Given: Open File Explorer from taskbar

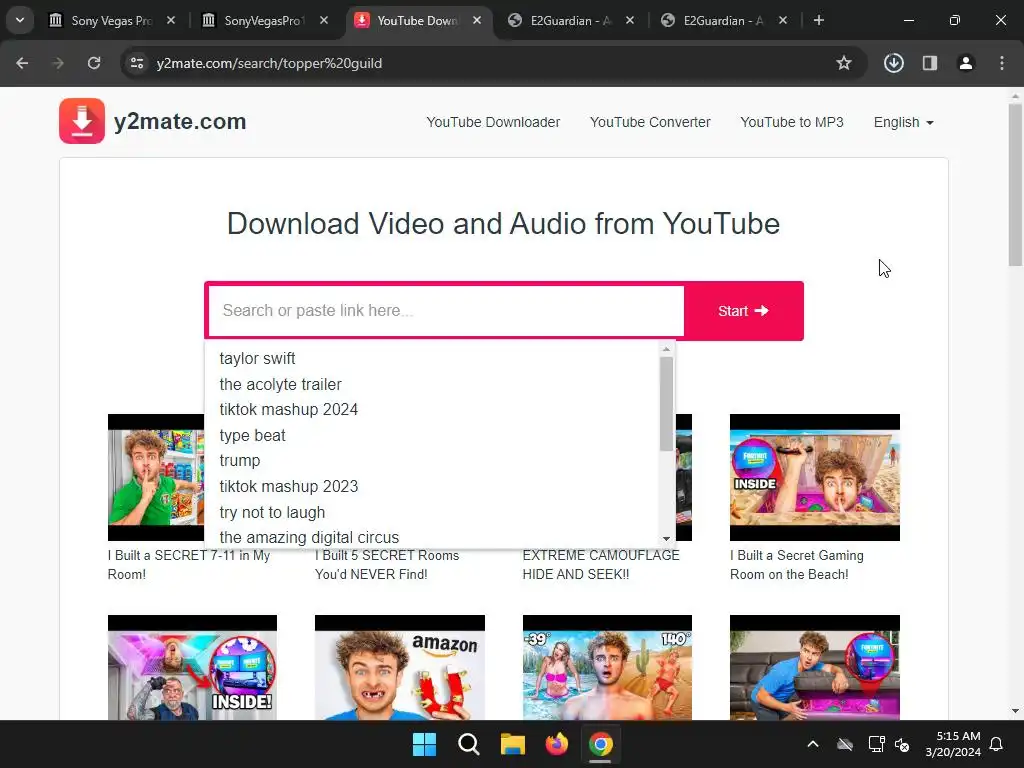Looking at the screenshot, I should point(513,744).
